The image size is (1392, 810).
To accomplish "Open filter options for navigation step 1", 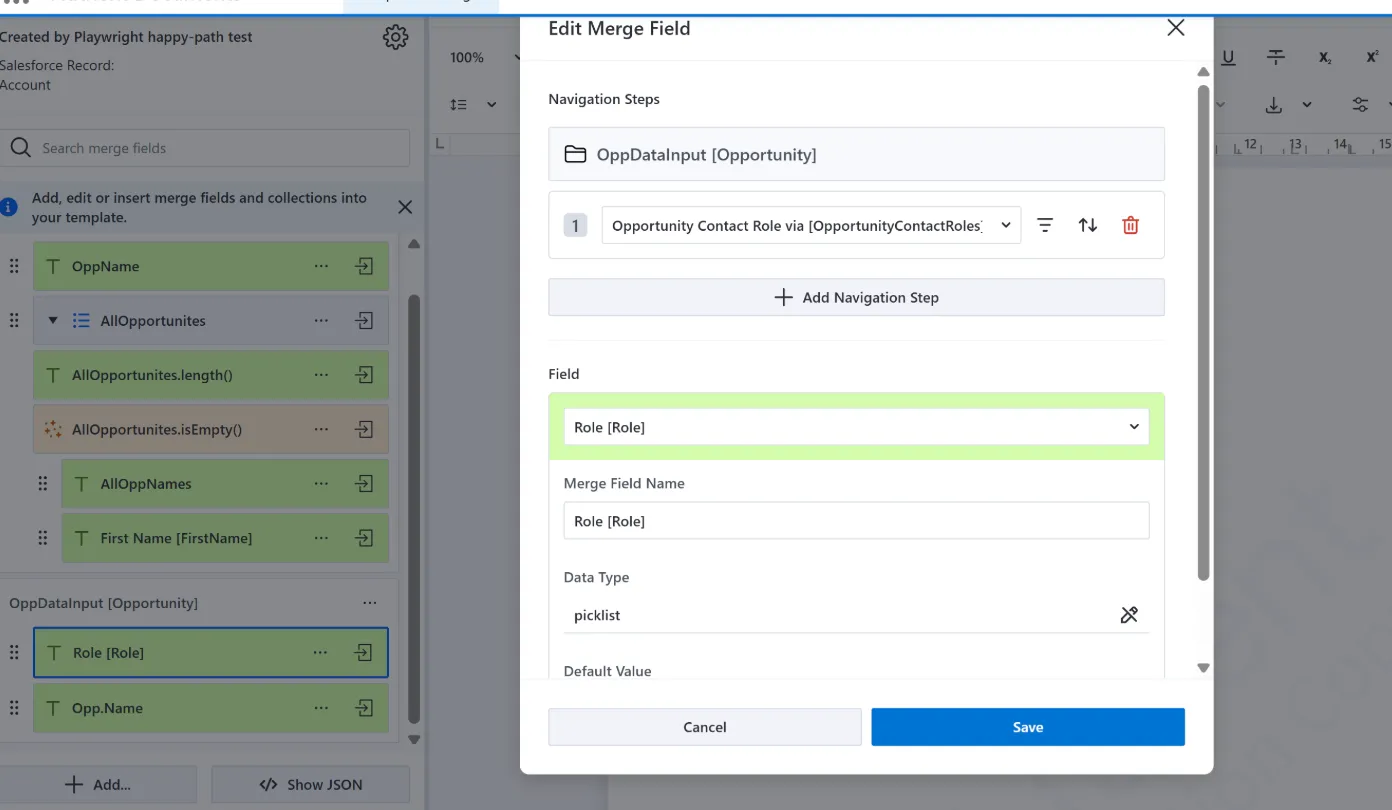I will click(x=1045, y=226).
